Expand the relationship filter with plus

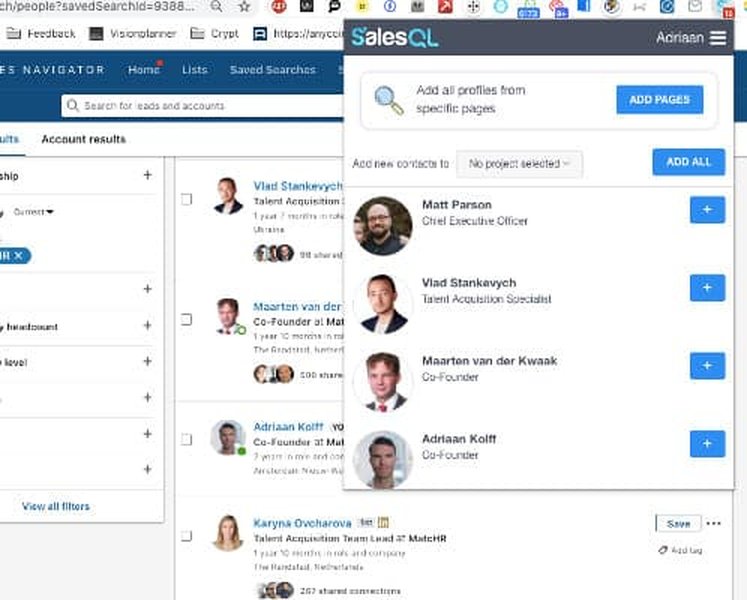click(x=148, y=175)
